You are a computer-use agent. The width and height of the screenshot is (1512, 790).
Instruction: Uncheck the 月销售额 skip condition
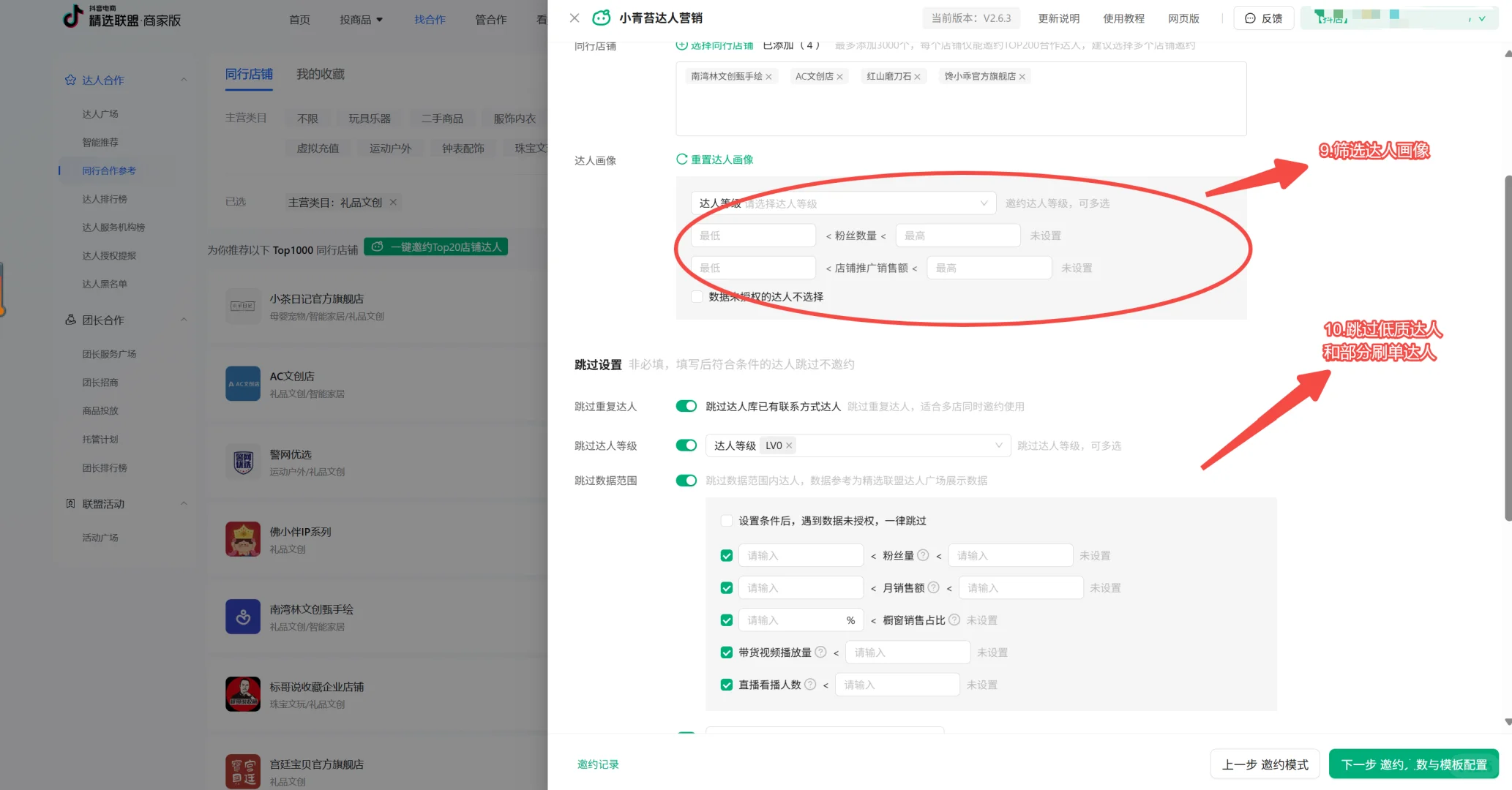pos(726,587)
